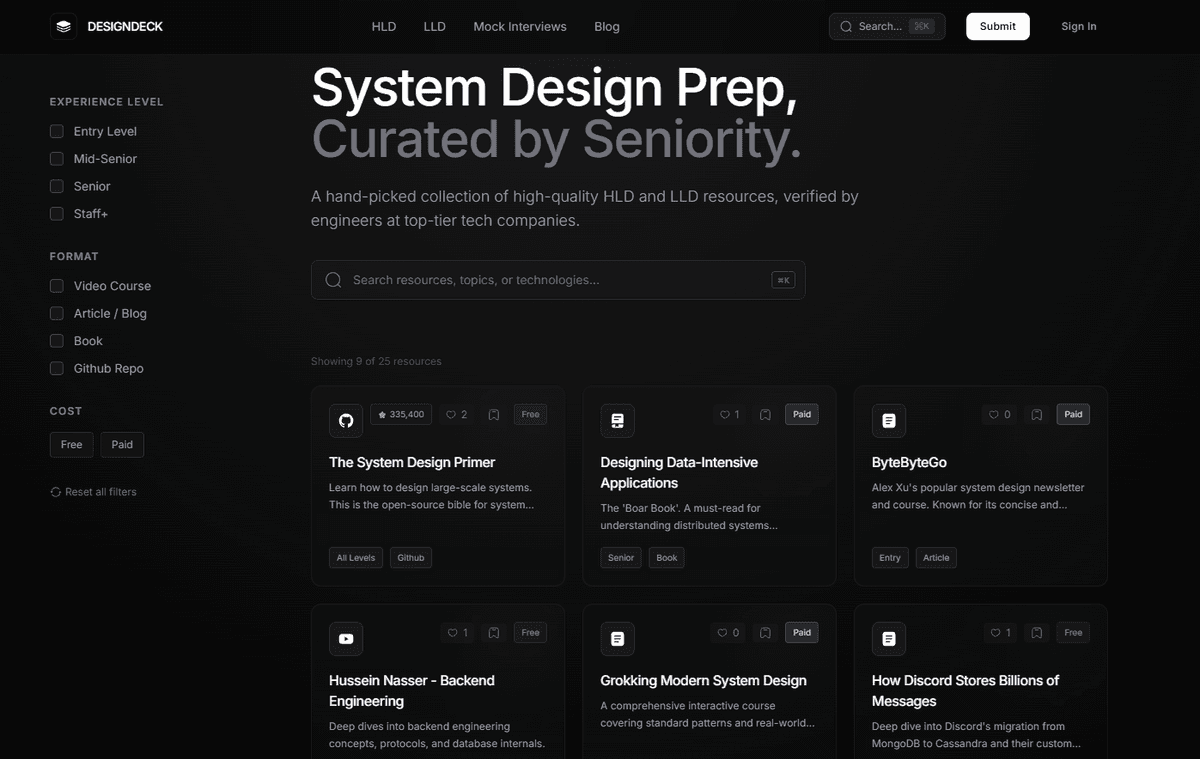This screenshot has width=1200, height=759.
Task: Click document icon on Grokking Modern System Design card
Action: point(617,638)
